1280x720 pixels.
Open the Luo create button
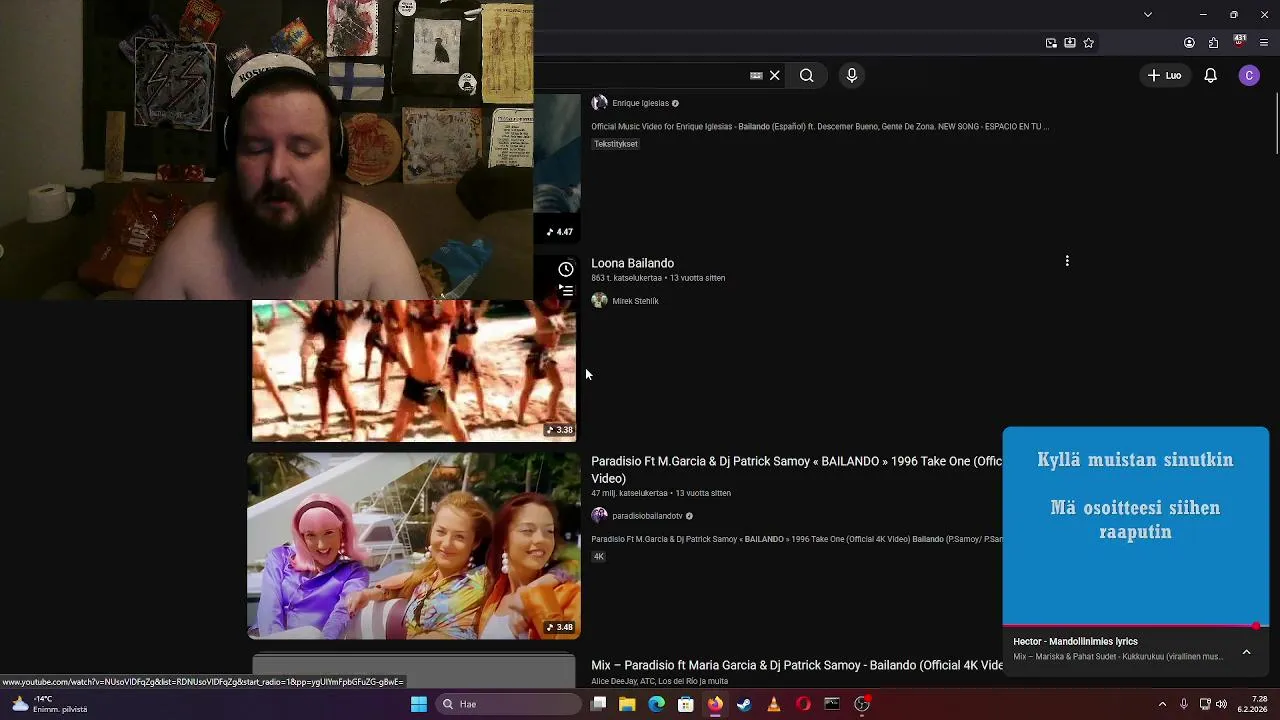1165,75
